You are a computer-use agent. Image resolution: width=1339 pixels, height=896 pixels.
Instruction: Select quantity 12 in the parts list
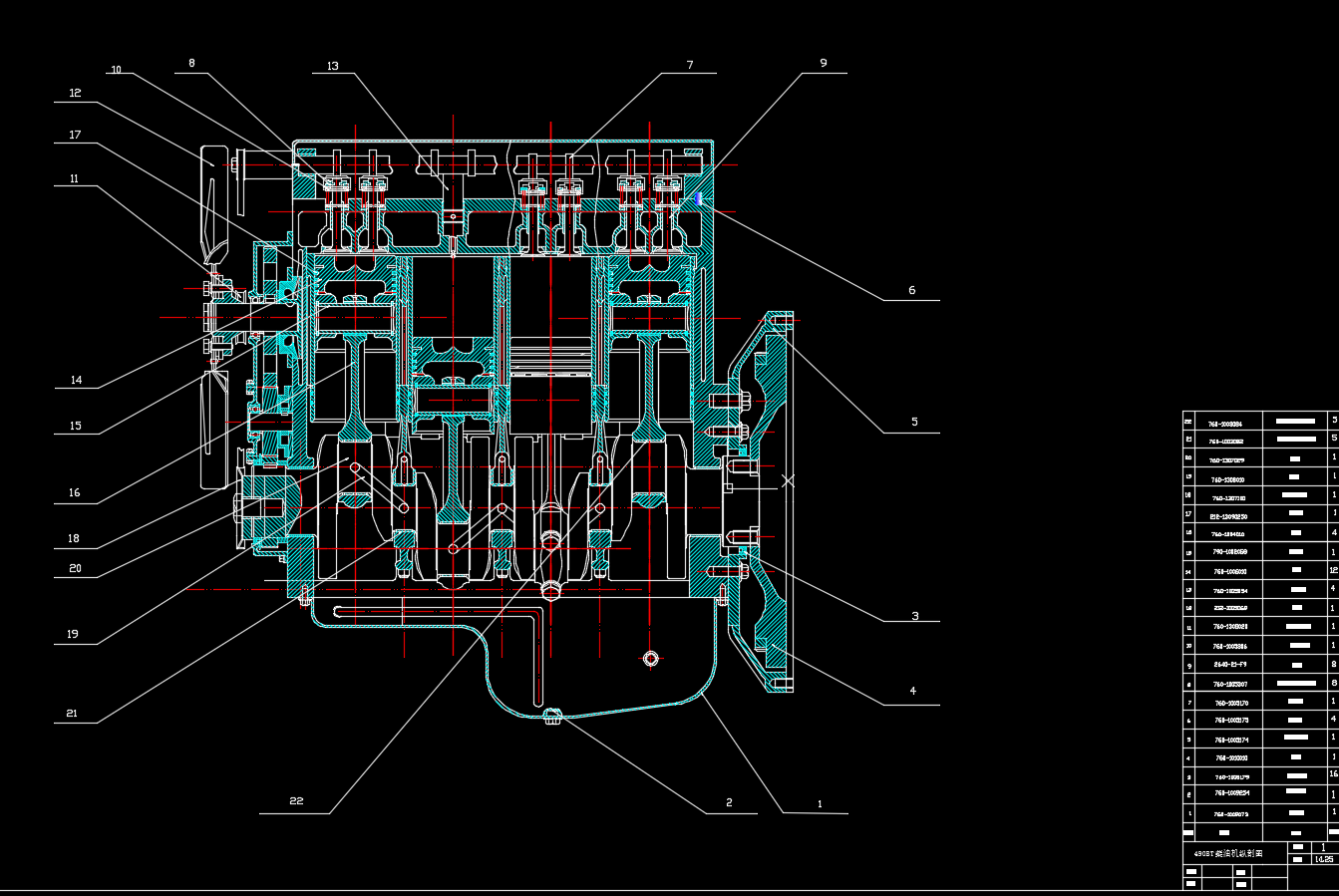[1333, 570]
